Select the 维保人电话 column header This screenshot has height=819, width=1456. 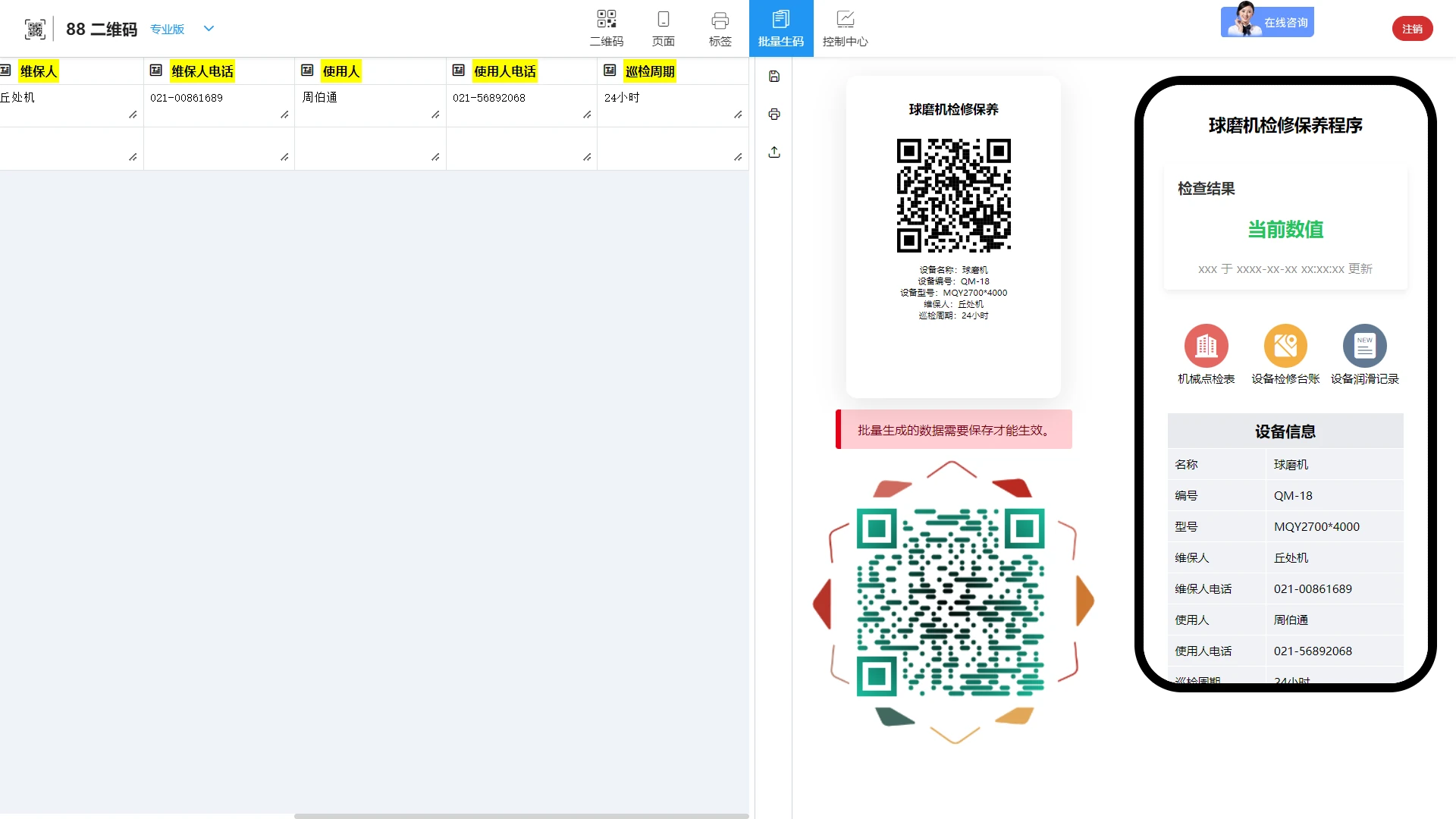click(202, 71)
